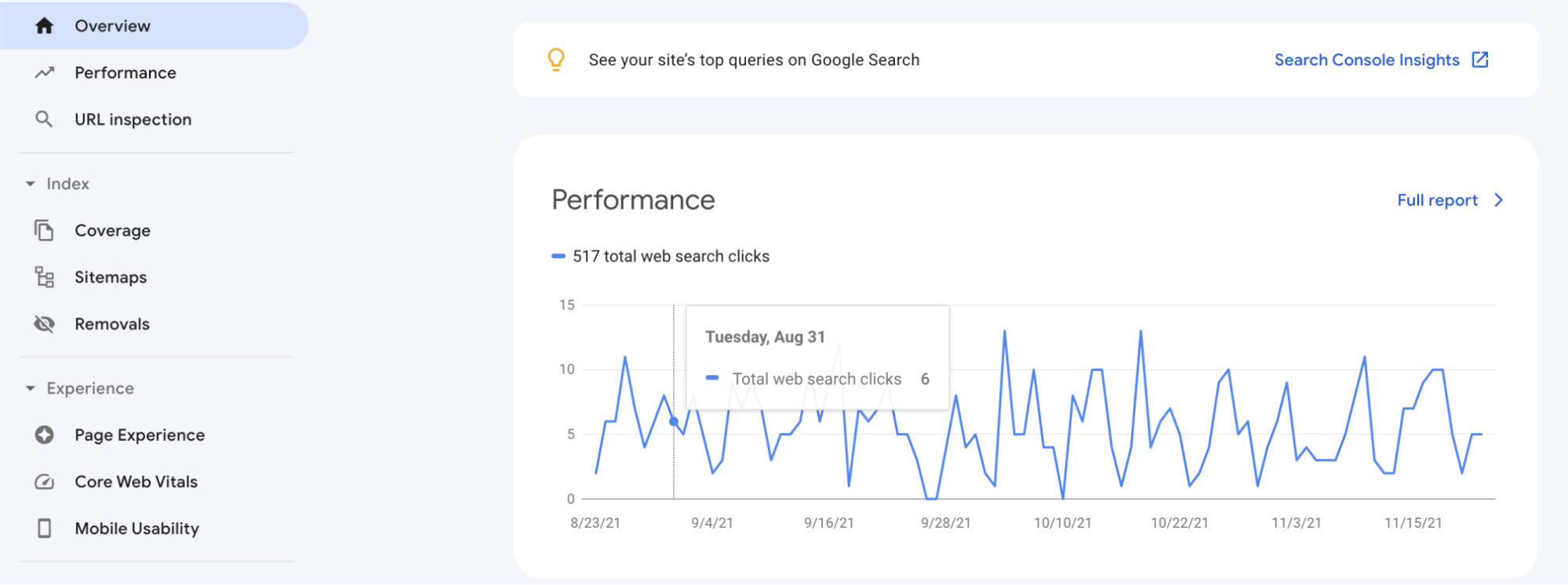The image size is (1568, 585).
Task: Collapse the Index section arrow
Action: 31,184
